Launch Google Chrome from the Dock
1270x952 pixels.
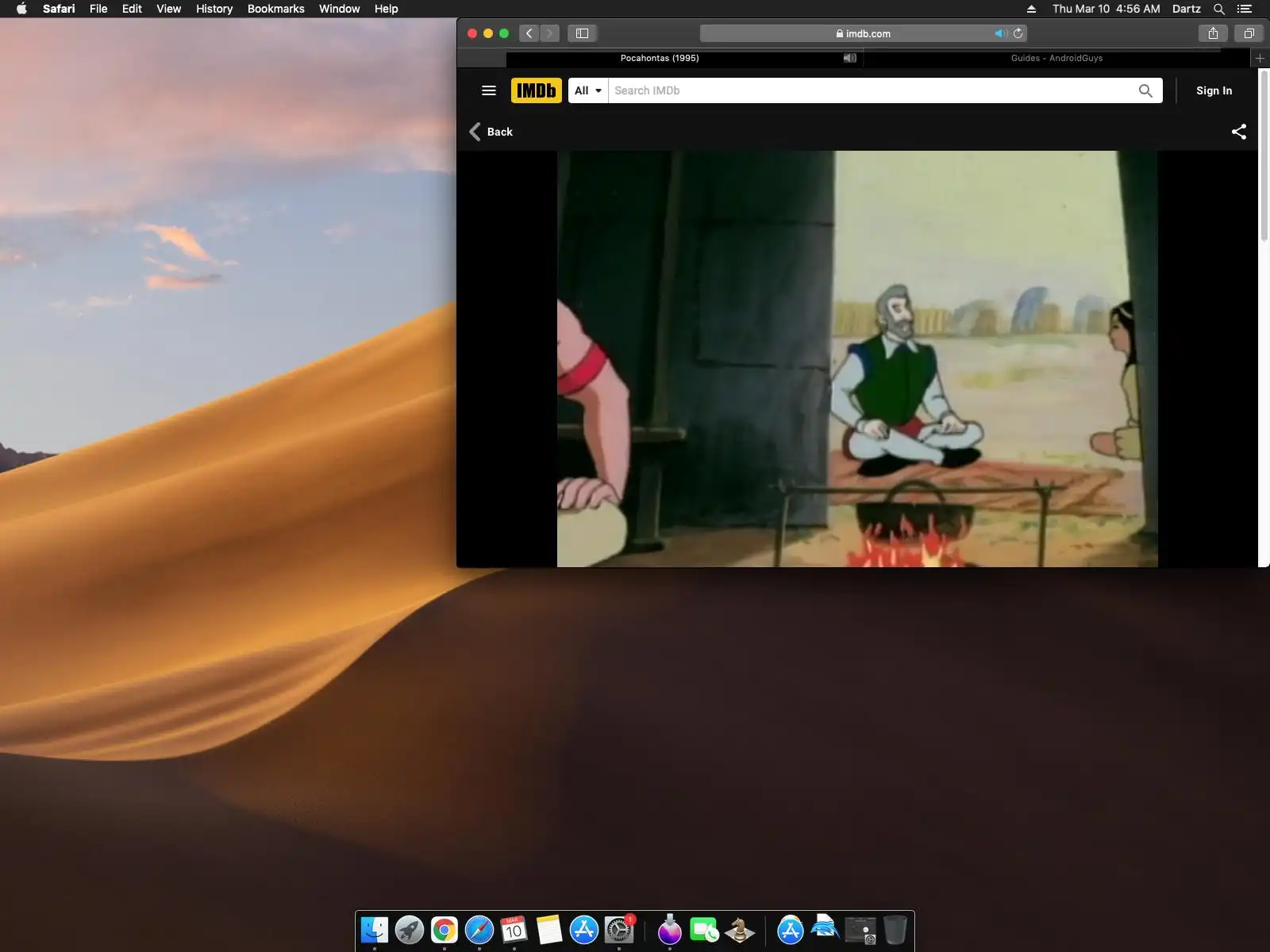[444, 929]
